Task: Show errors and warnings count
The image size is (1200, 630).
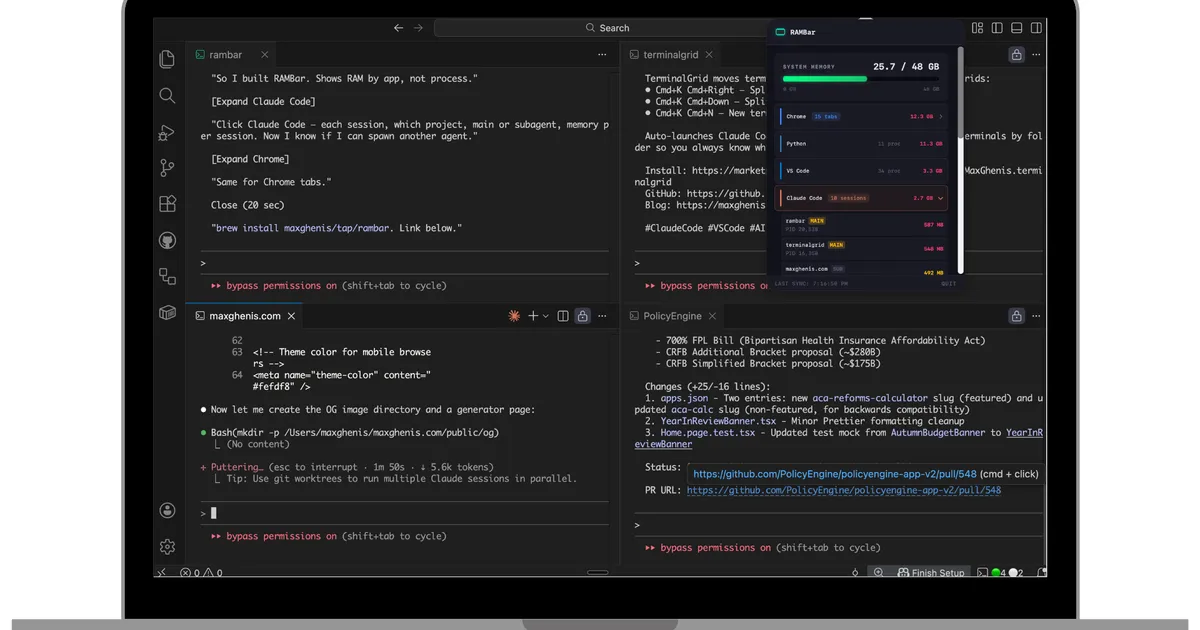Action: point(201,573)
